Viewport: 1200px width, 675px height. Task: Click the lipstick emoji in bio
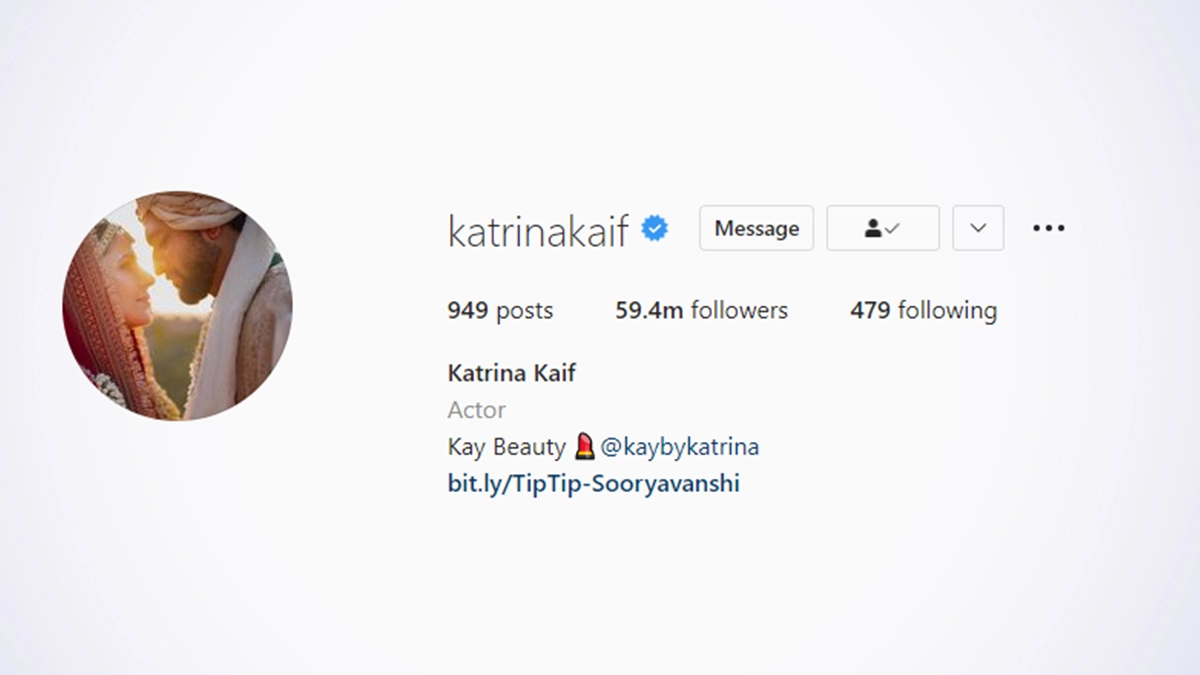point(585,446)
